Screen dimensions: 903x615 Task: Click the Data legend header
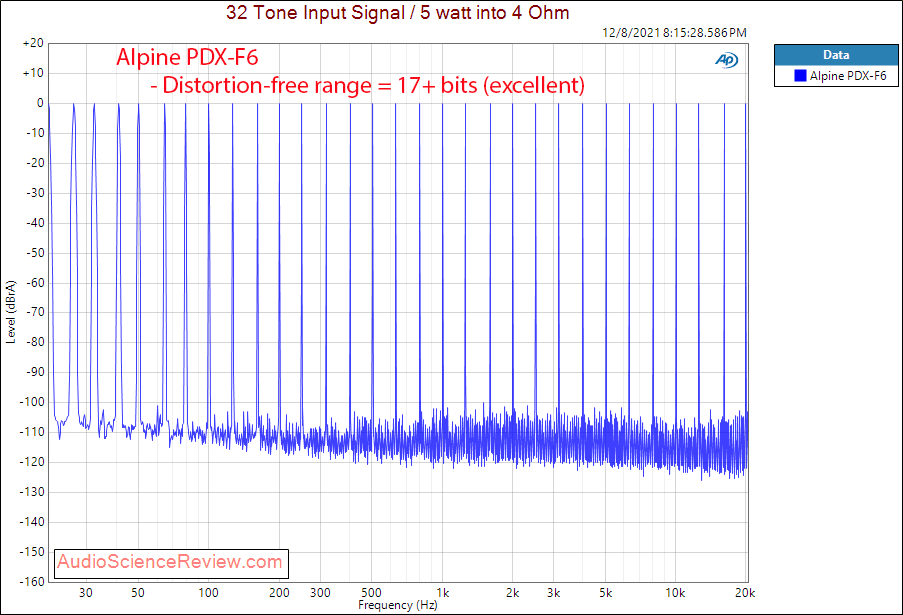(x=836, y=55)
